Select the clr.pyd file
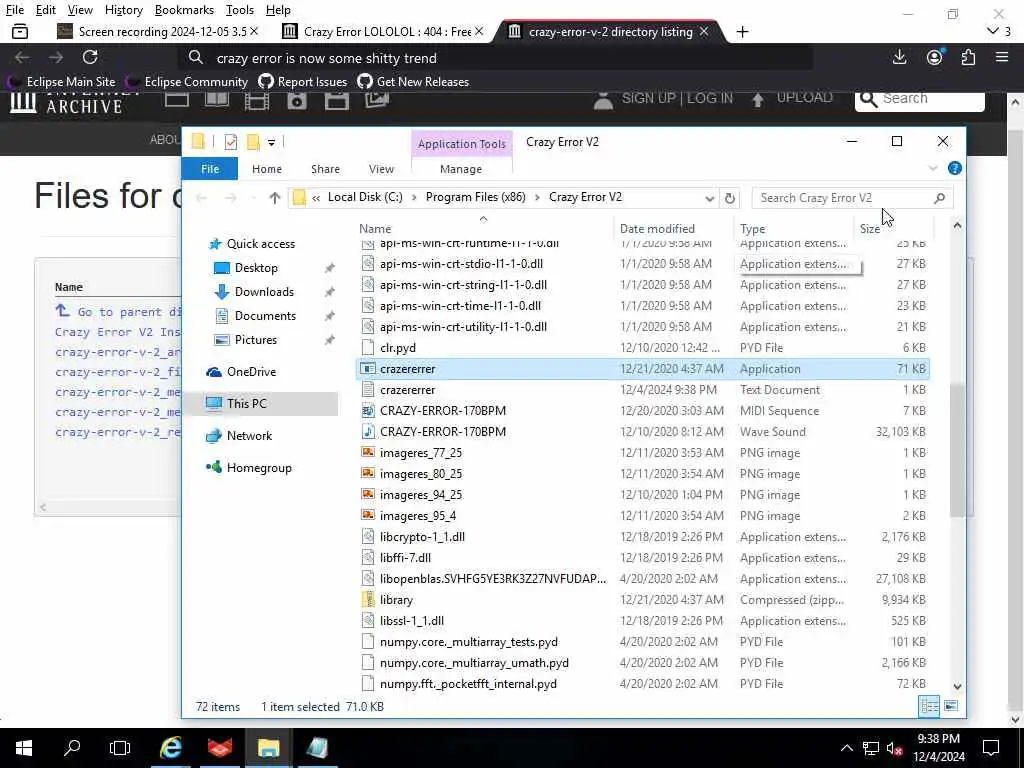1024x768 pixels. coord(643,348)
